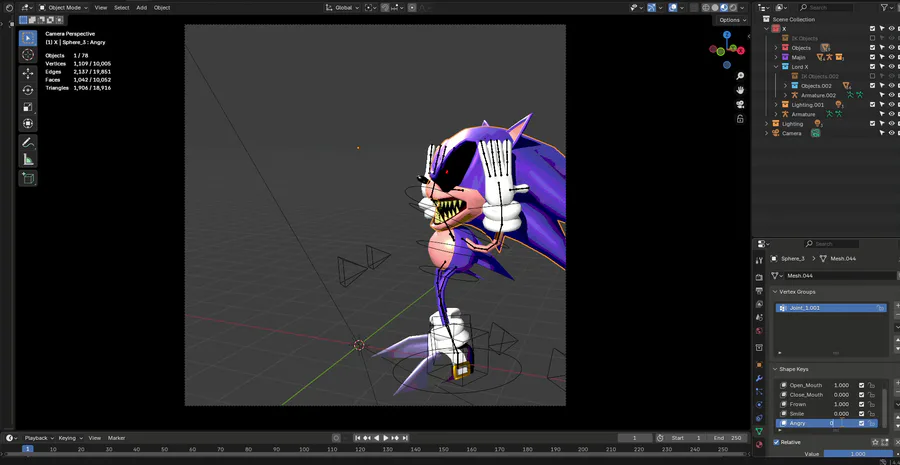900x465 pixels.
Task: Click the snap magnet icon in header
Action: click(x=386, y=7)
